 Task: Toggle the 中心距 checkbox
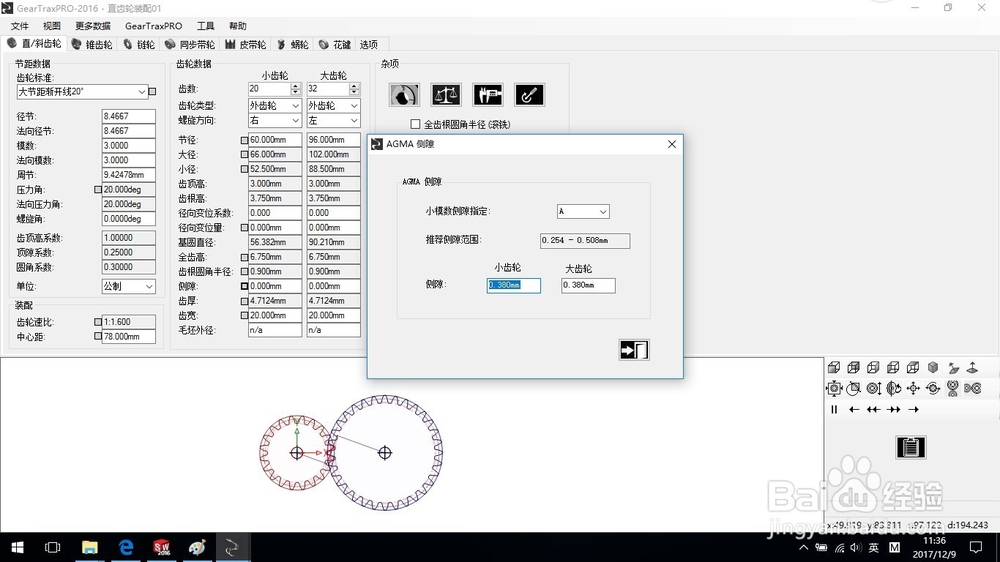98,336
